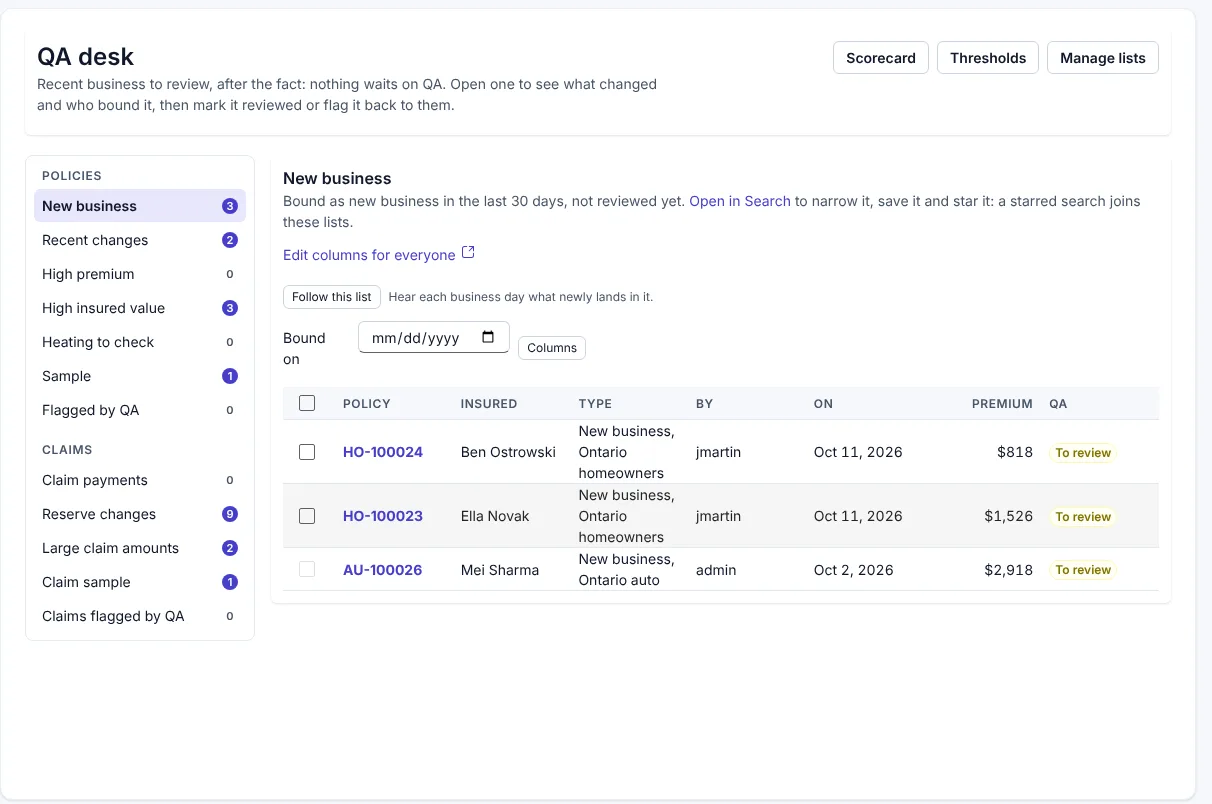The image size is (1212, 804).
Task: Check the box for policy HO-100023
Action: pyautogui.click(x=307, y=516)
